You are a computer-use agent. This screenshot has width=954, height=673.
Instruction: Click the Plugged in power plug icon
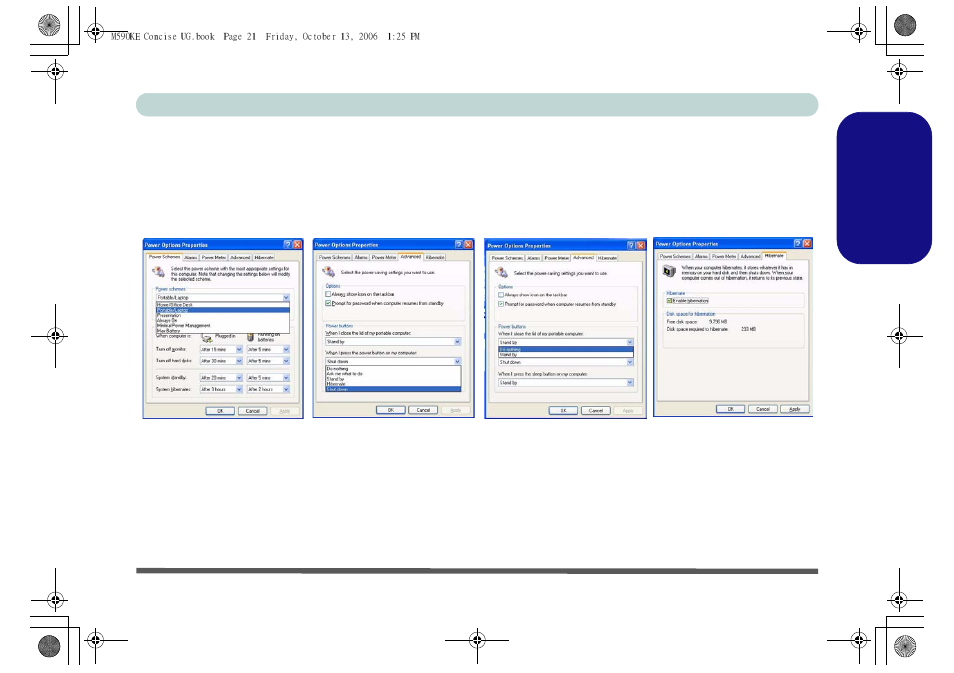pos(207,338)
